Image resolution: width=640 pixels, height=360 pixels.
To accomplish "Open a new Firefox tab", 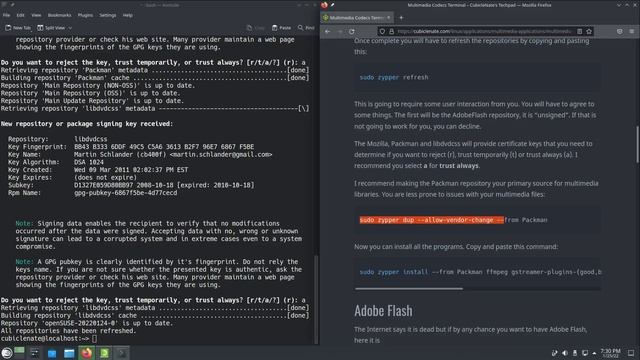I will 401,18.
